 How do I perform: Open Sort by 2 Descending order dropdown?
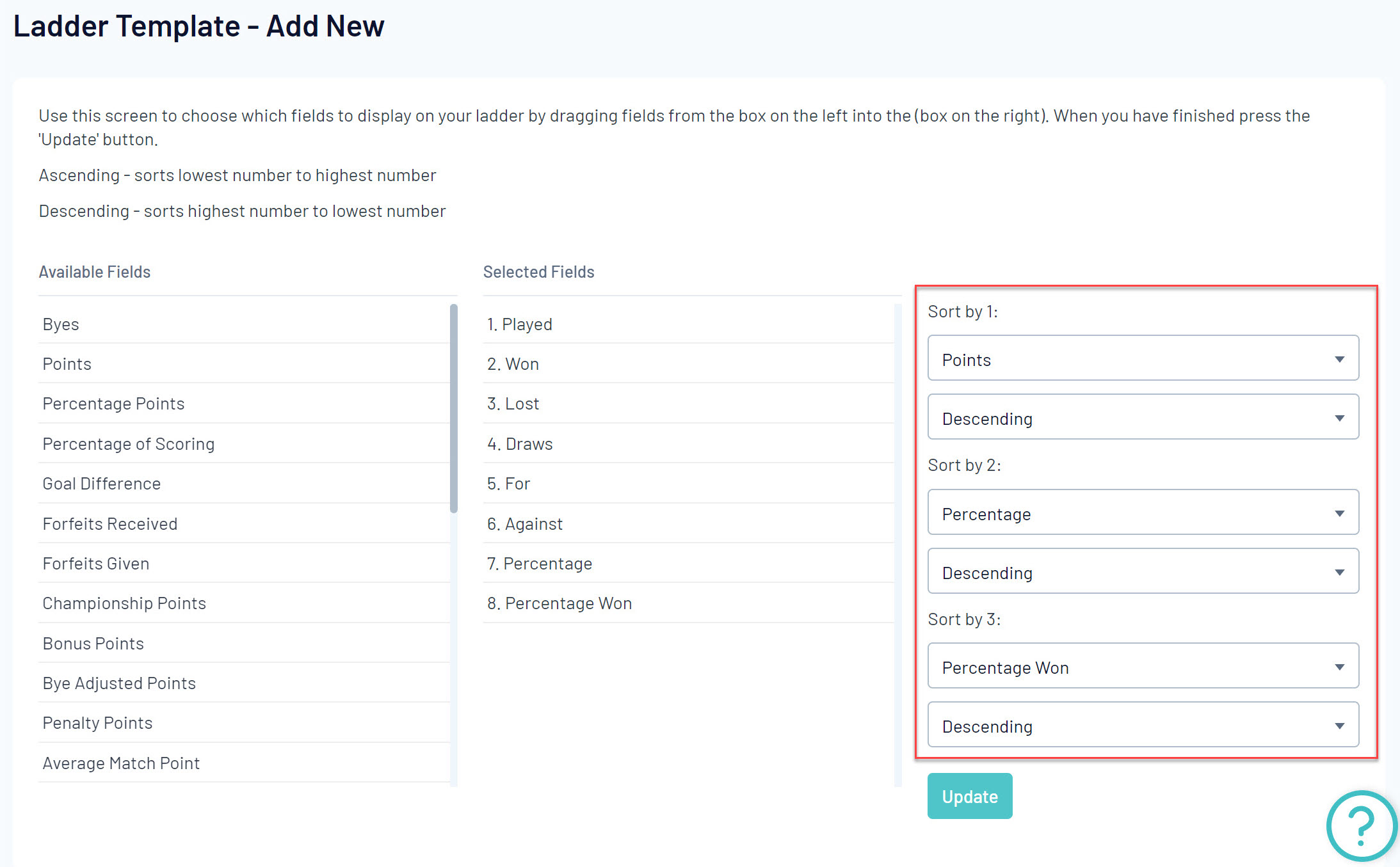[1143, 571]
